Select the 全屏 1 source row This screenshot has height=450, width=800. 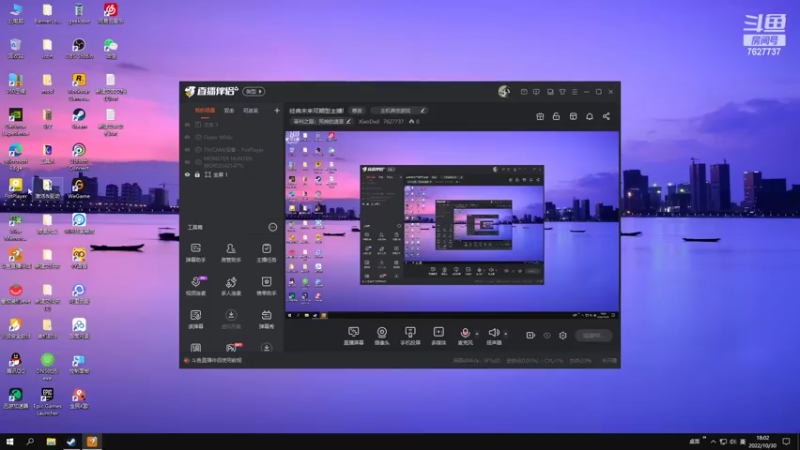click(231, 174)
